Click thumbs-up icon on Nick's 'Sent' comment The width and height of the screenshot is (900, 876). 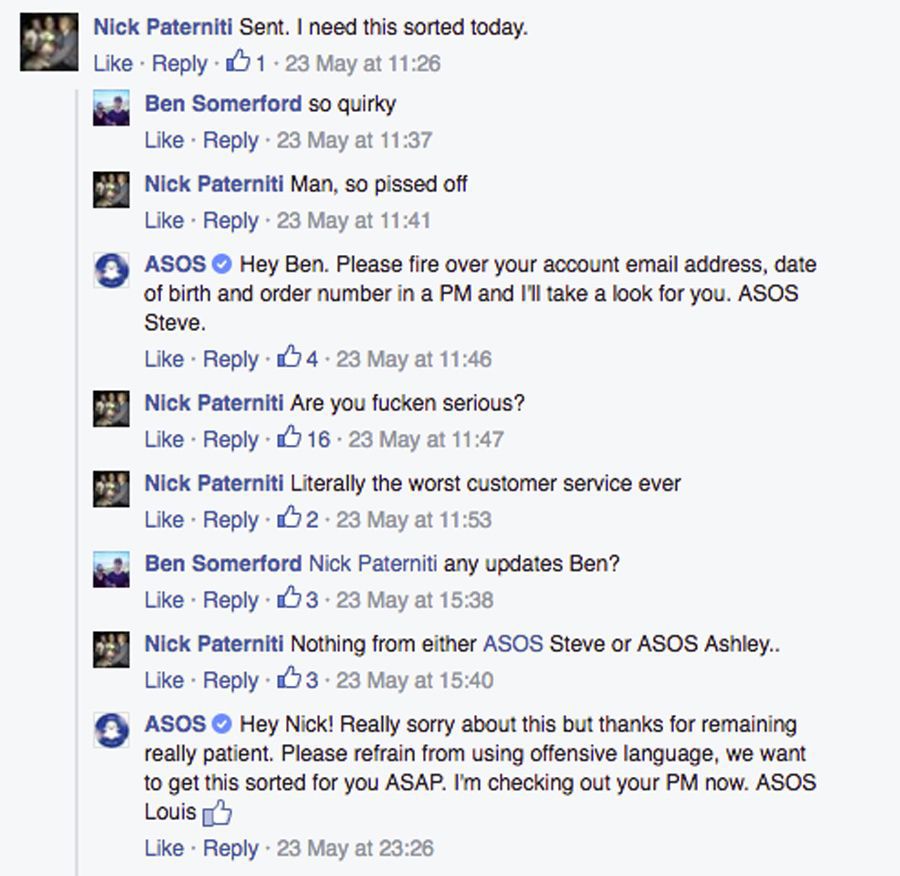point(238,61)
